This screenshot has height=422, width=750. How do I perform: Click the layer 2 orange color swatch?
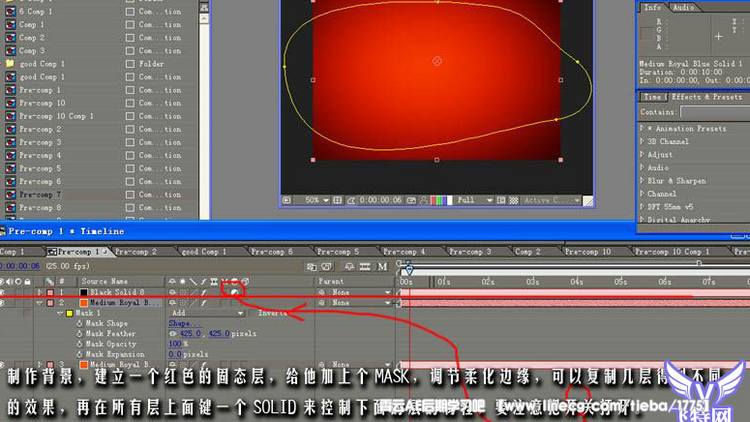coord(84,303)
